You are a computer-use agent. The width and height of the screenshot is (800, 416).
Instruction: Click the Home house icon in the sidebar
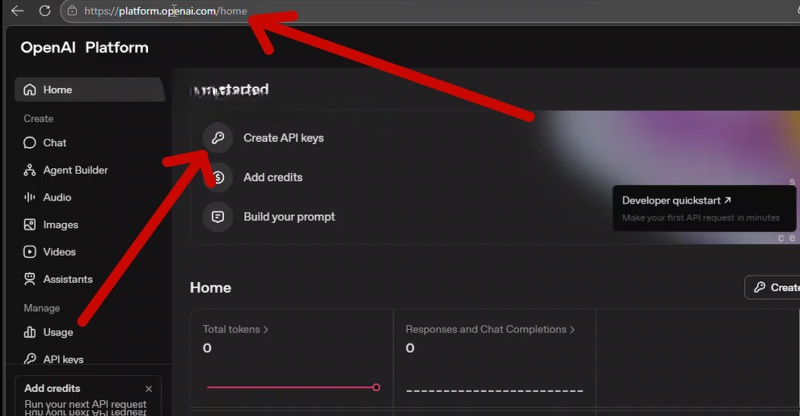coord(30,90)
